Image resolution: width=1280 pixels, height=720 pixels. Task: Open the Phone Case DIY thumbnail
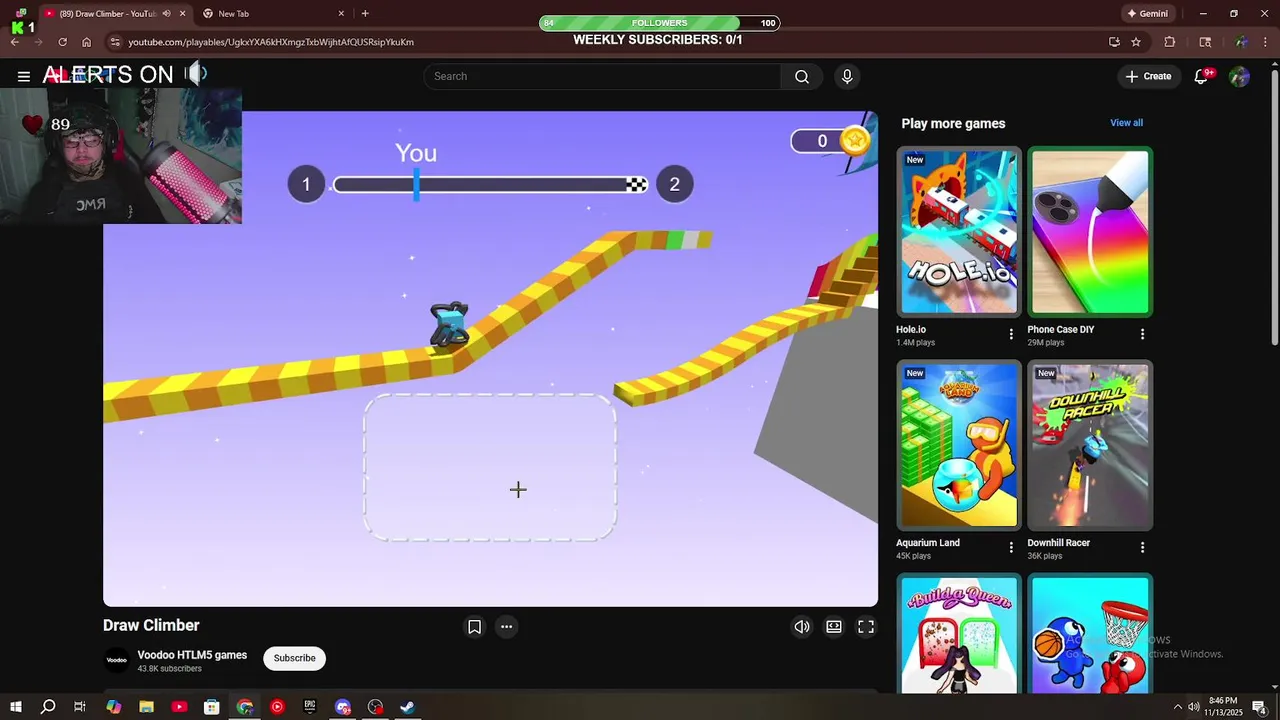point(1090,232)
